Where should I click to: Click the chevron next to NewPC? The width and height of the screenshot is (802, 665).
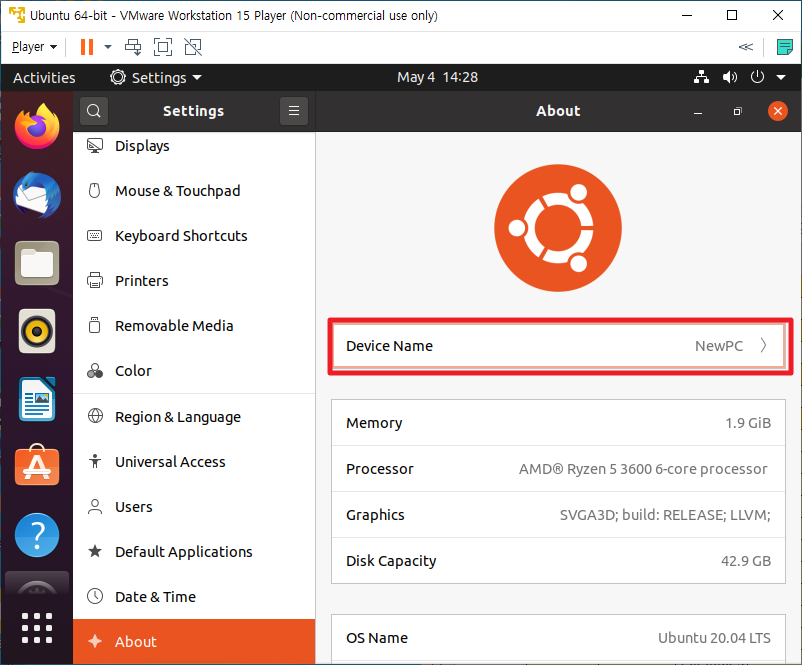(x=763, y=346)
